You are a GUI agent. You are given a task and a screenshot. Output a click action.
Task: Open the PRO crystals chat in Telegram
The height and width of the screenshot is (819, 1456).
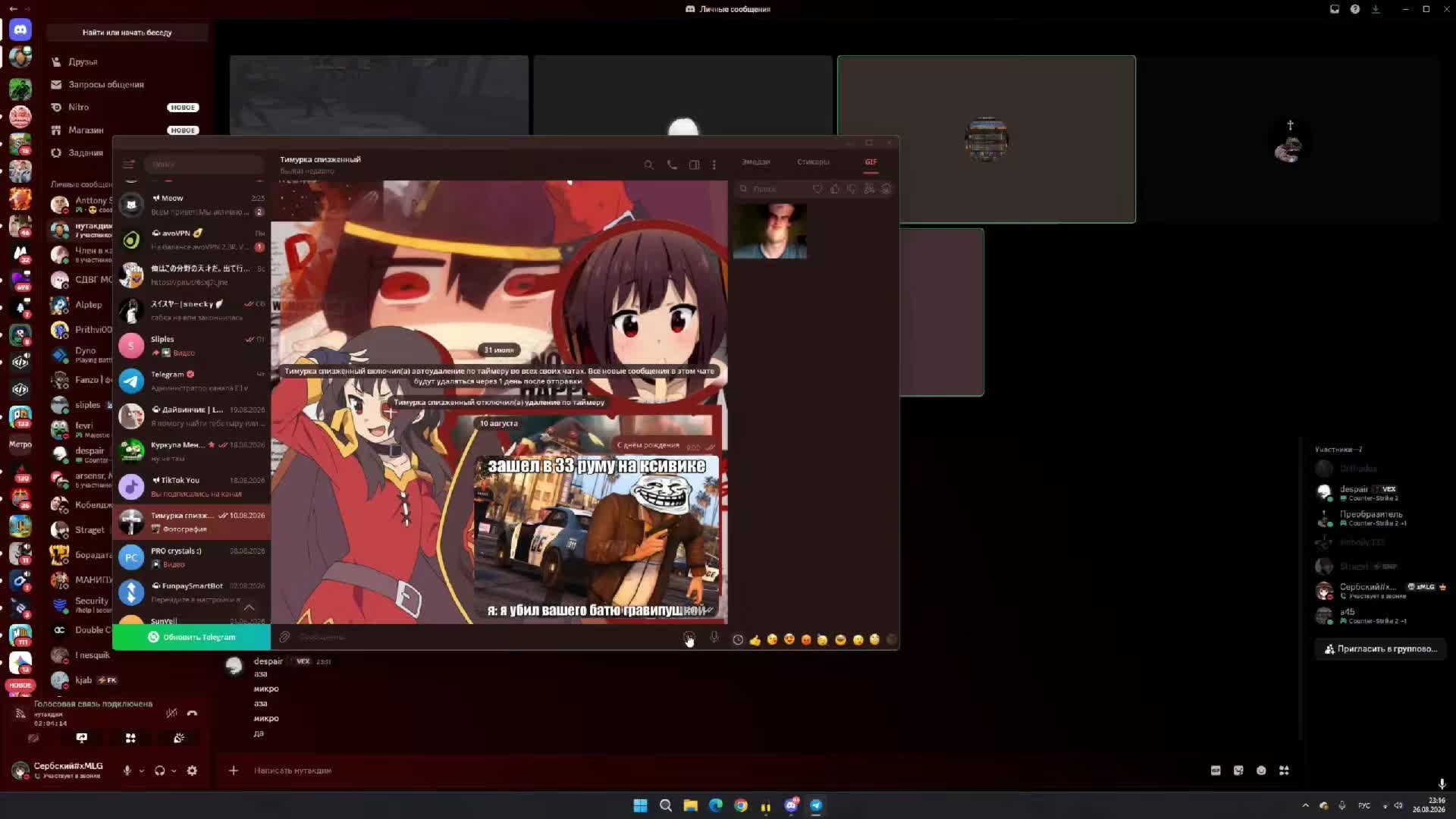coord(192,557)
